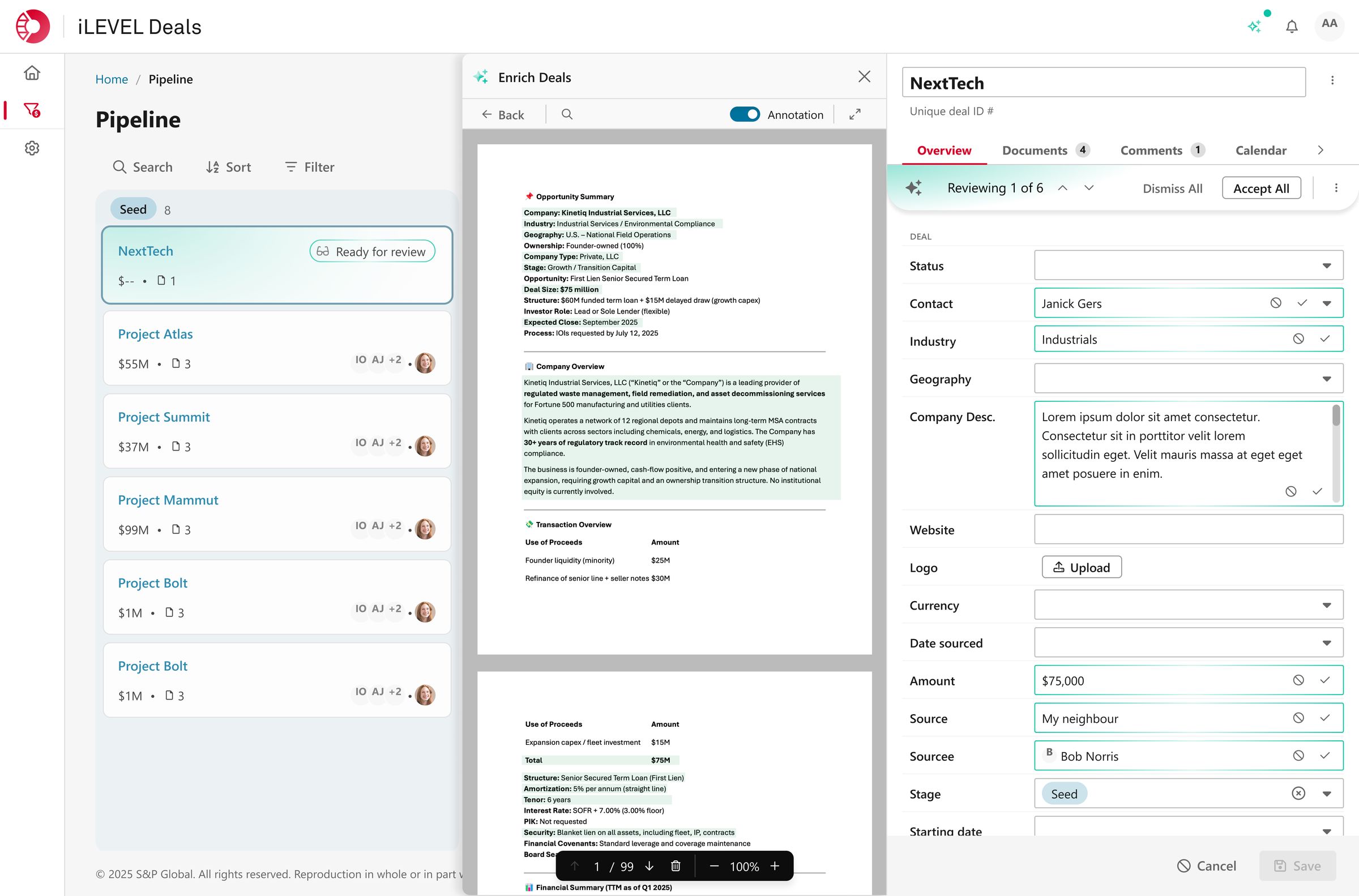Open the Currency dropdown
The height and width of the screenshot is (896, 1359).
click(1189, 605)
